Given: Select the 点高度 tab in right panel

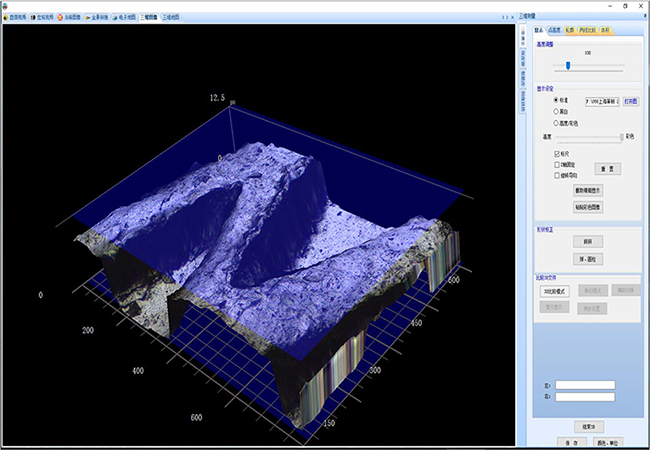Looking at the screenshot, I should point(554,30).
